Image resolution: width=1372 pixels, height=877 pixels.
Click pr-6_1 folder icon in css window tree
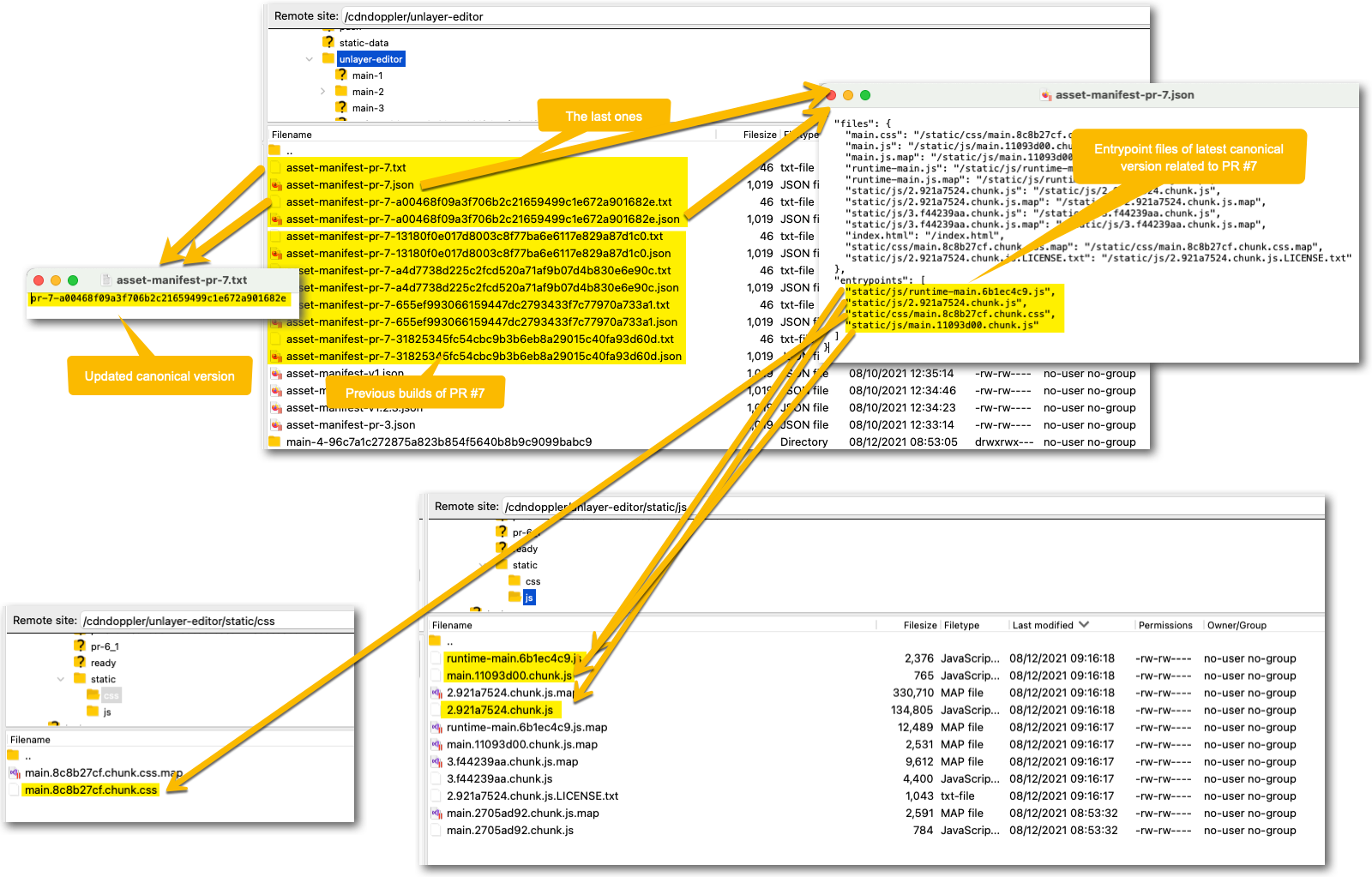pos(80,646)
